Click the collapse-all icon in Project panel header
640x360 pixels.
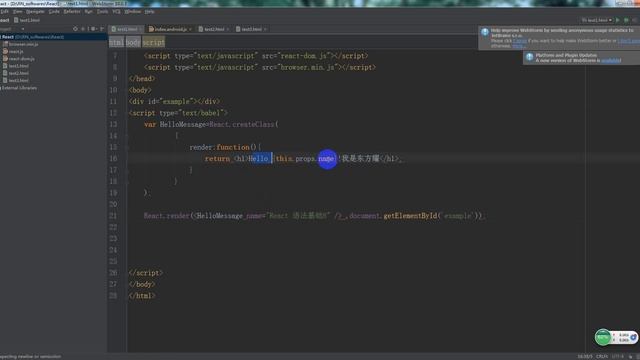83,29
